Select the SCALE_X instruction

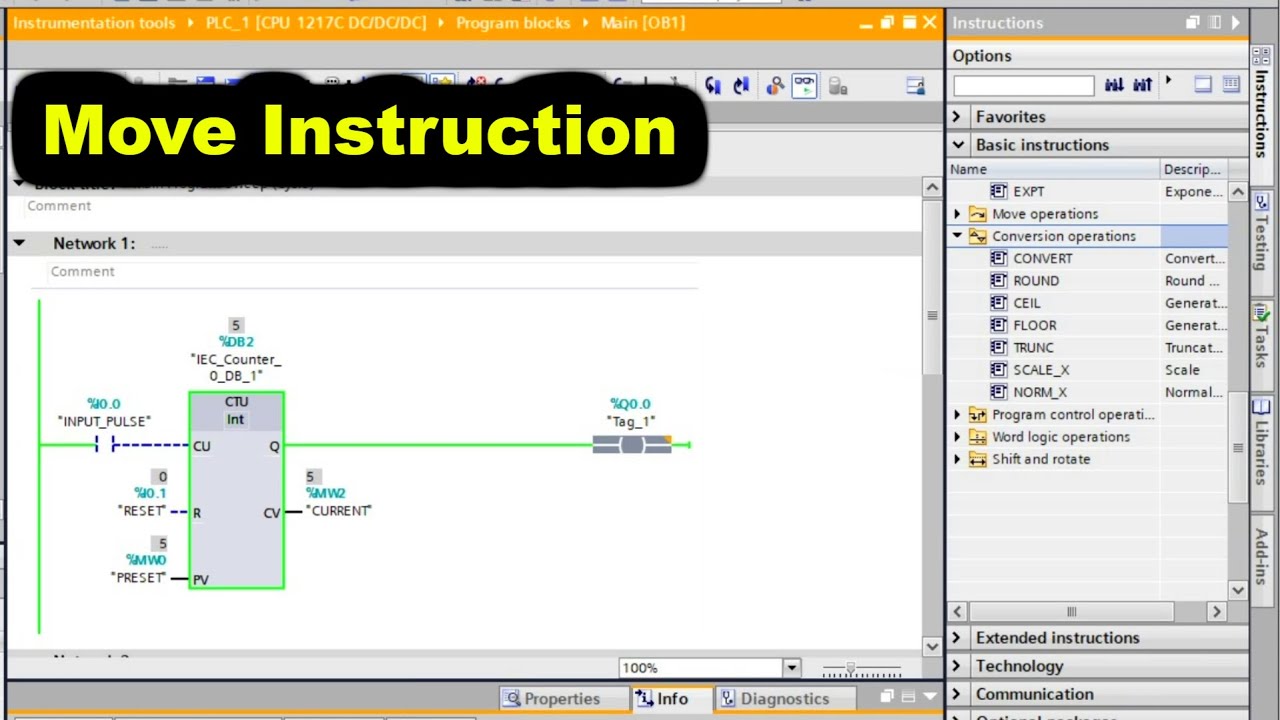click(x=1041, y=370)
